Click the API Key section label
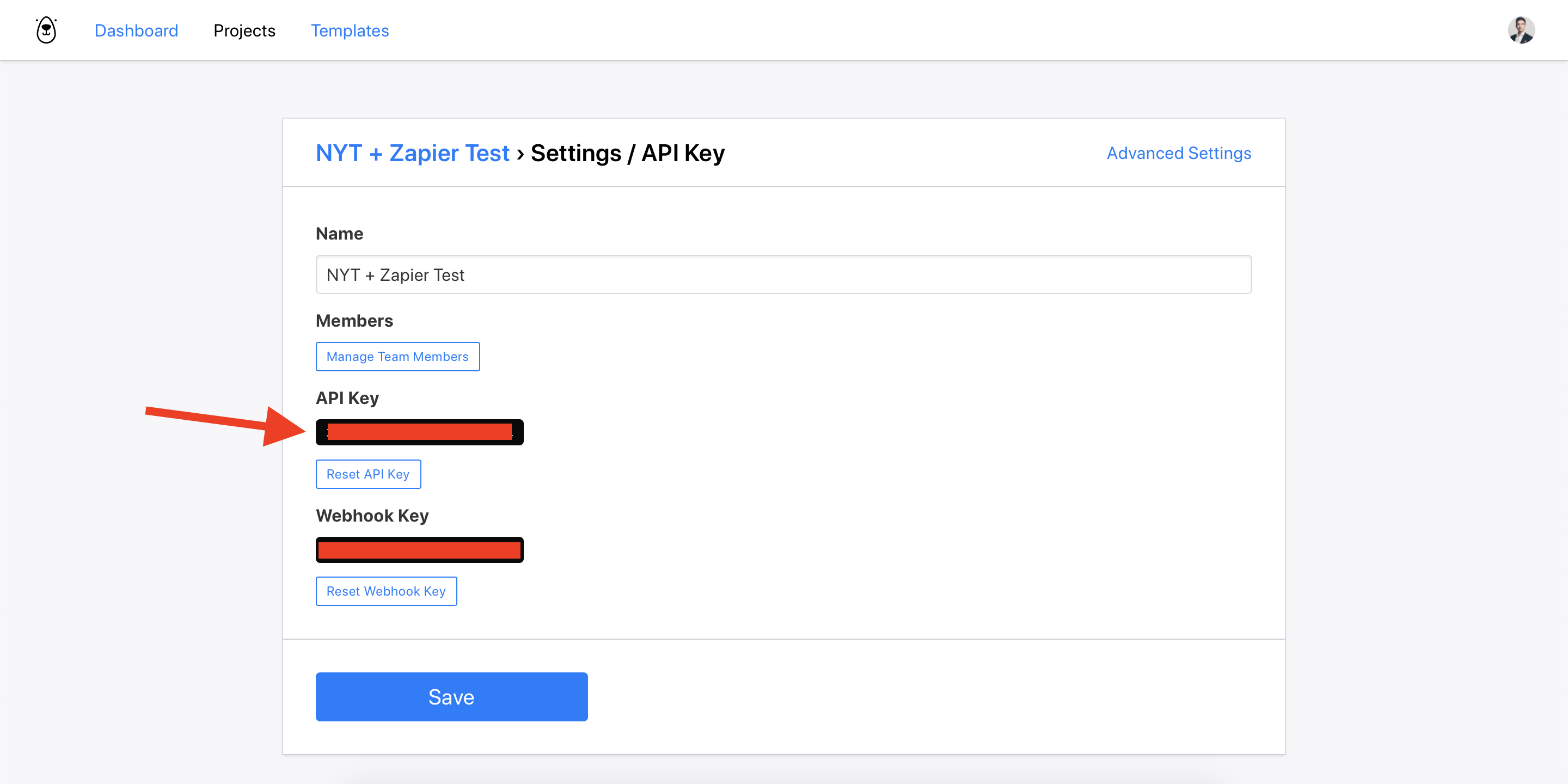Screen dimensions: 1568x784 coord(347,398)
